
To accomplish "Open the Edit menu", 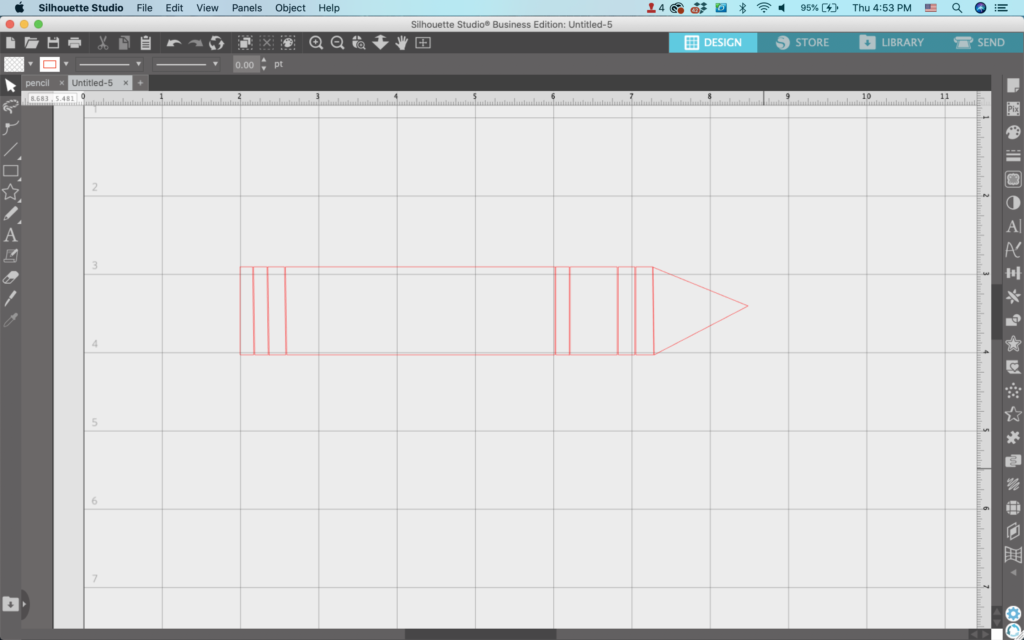I will [x=174, y=8].
